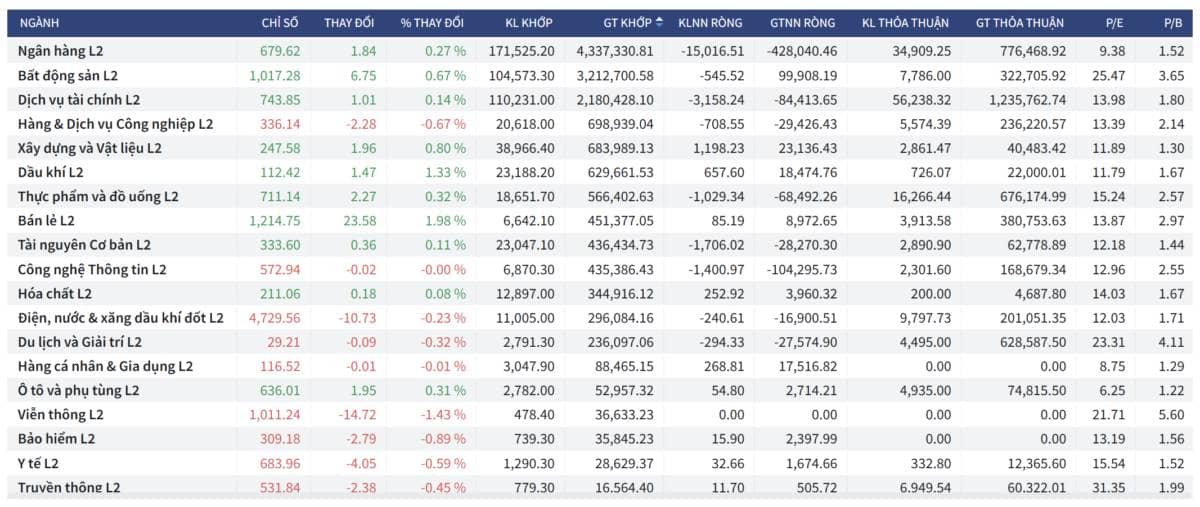Click index value 1,011.24 for Viễn thông
Viewport: 1200px width, 507px height.
point(275,414)
